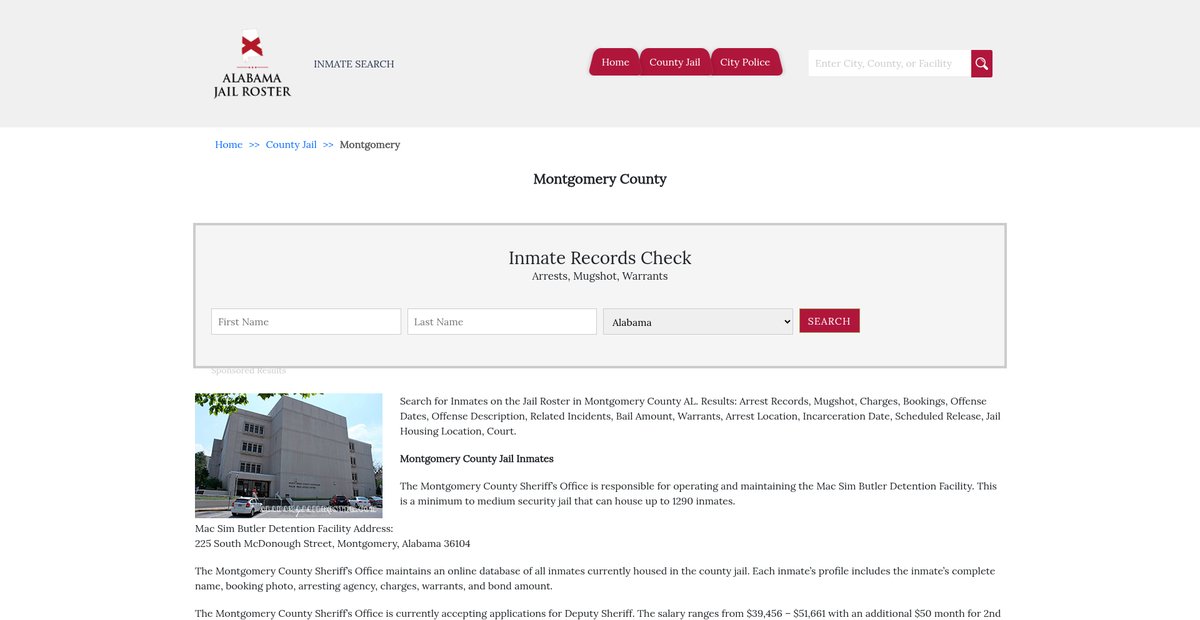Click into the First Name field

pos(306,322)
